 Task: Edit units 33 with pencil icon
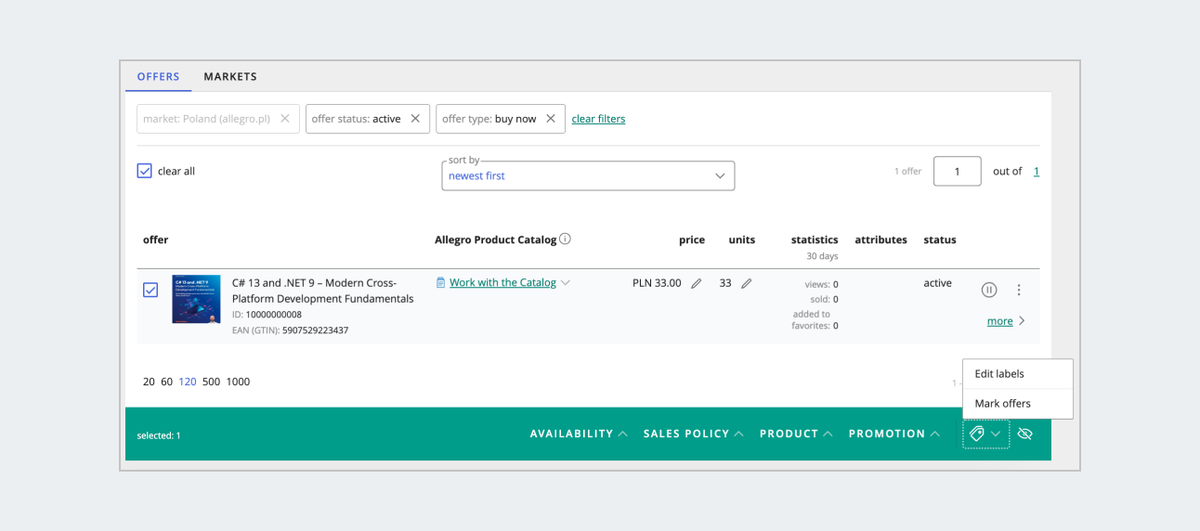pyautogui.click(x=746, y=283)
